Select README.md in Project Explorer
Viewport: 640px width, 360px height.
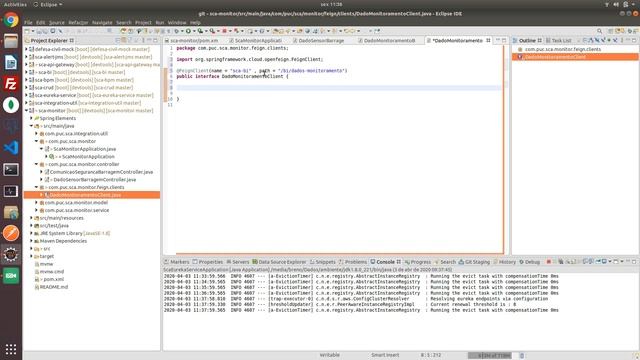(x=54, y=287)
